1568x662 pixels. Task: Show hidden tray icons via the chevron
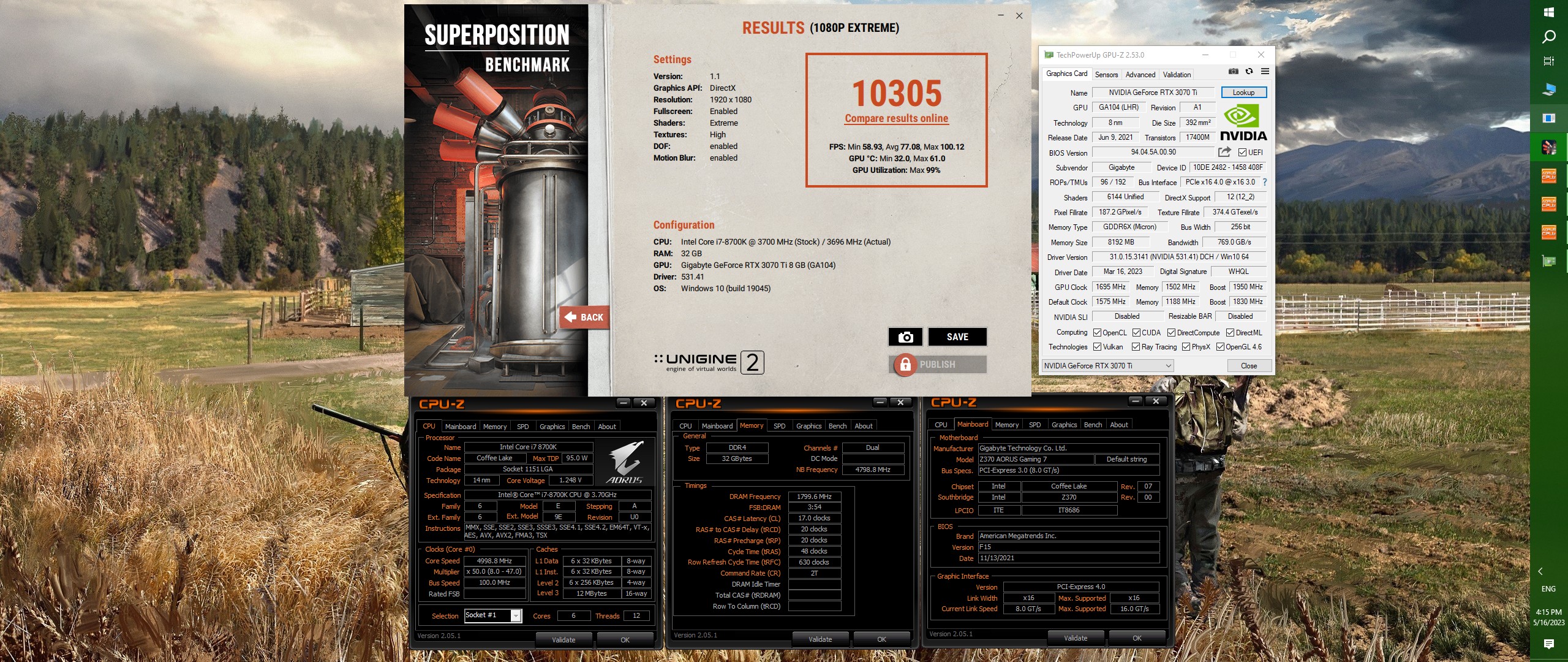click(x=1541, y=571)
